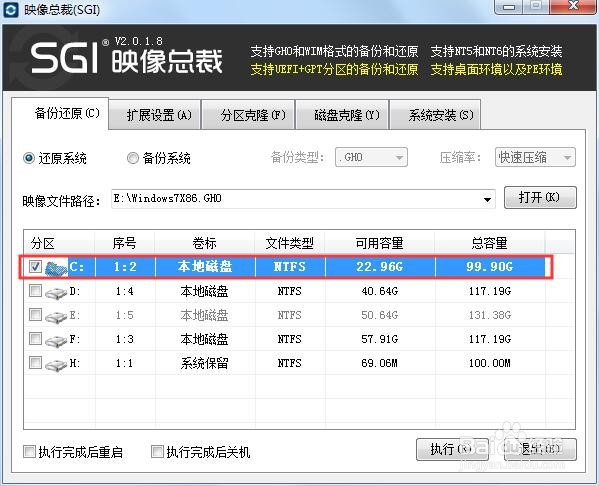Click the 退出 button
Viewport: 599px width, 486px height.
coord(540,449)
